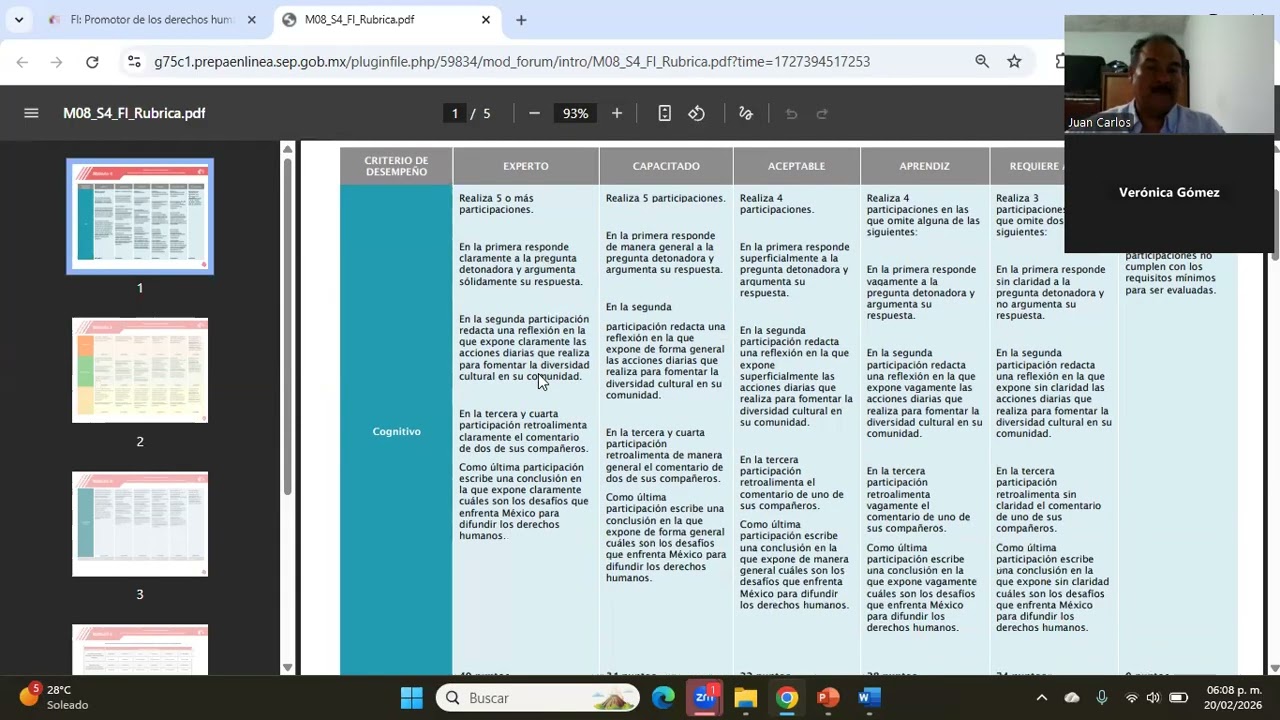1280x720 pixels.
Task: Bookmark this page with the star
Action: tap(1014, 61)
